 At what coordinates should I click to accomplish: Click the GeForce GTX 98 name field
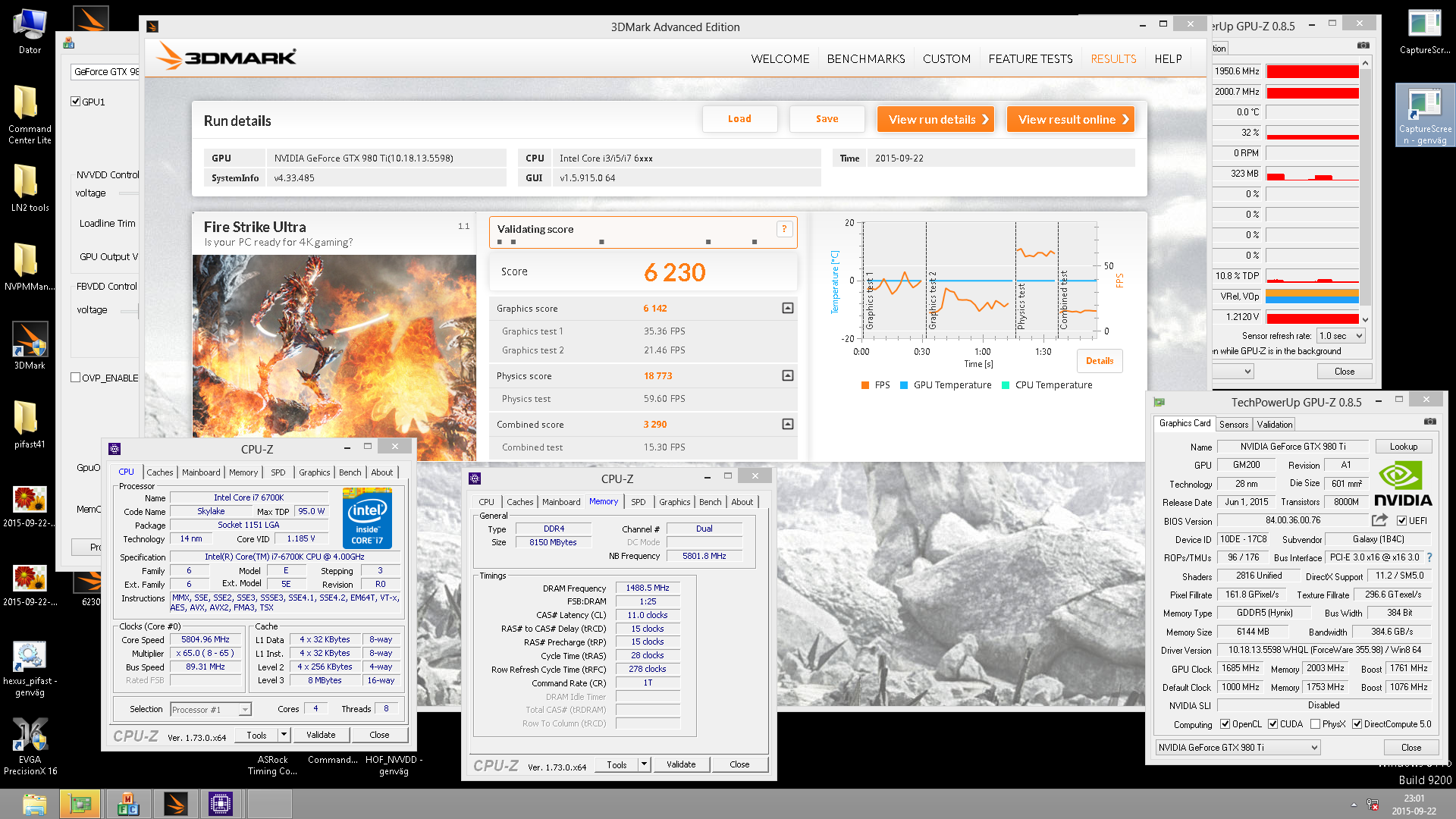[105, 71]
